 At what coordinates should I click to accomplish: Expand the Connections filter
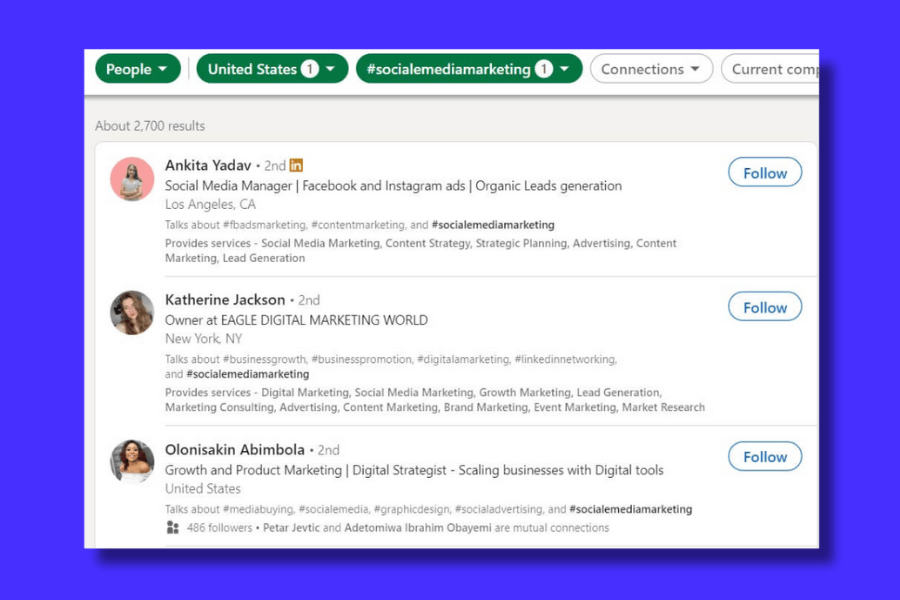pos(651,68)
